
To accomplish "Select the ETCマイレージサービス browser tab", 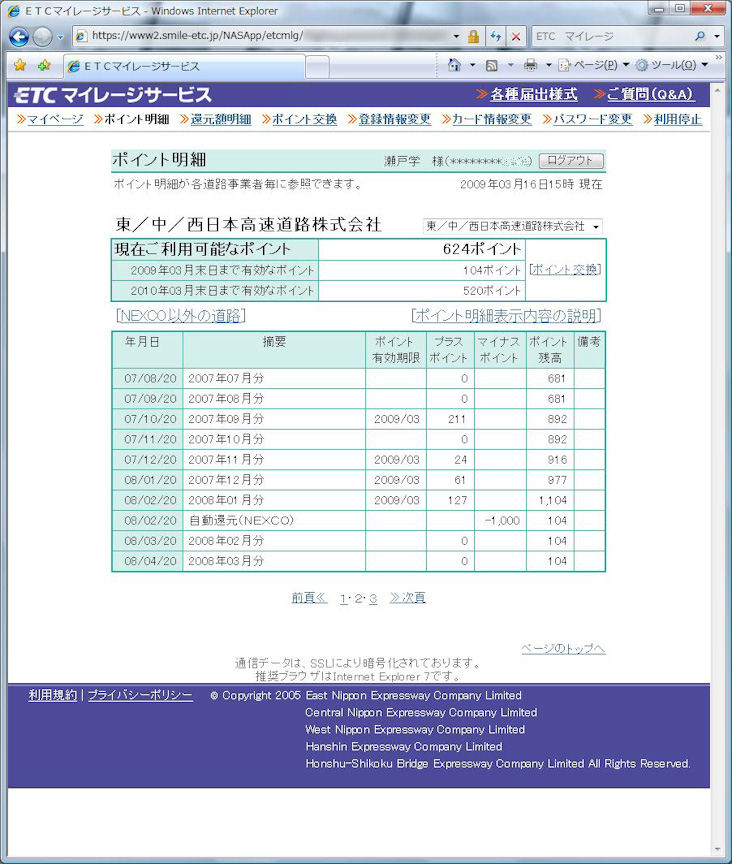I will pyautogui.click(x=184, y=66).
